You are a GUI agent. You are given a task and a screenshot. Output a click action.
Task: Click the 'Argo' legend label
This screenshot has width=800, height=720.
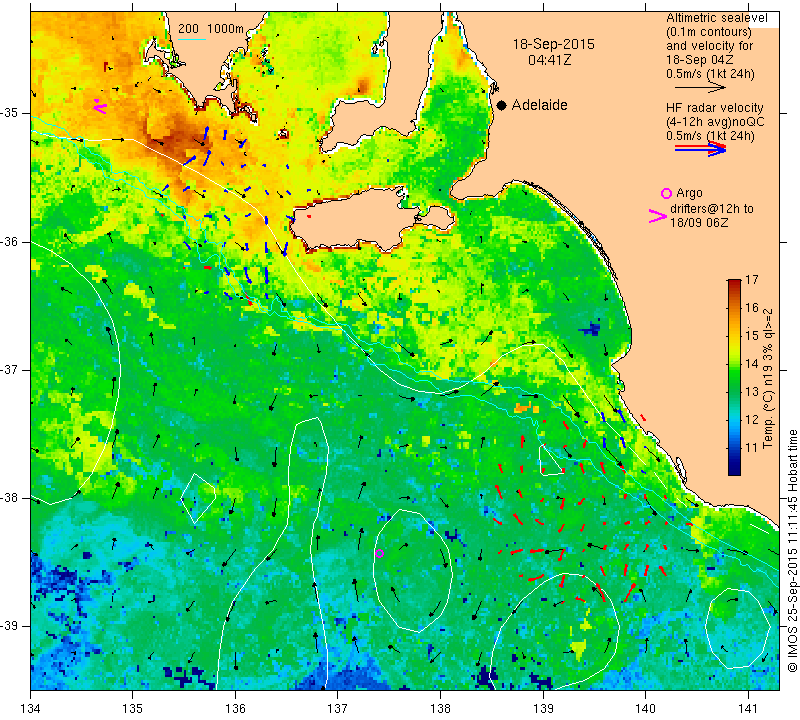click(689, 193)
